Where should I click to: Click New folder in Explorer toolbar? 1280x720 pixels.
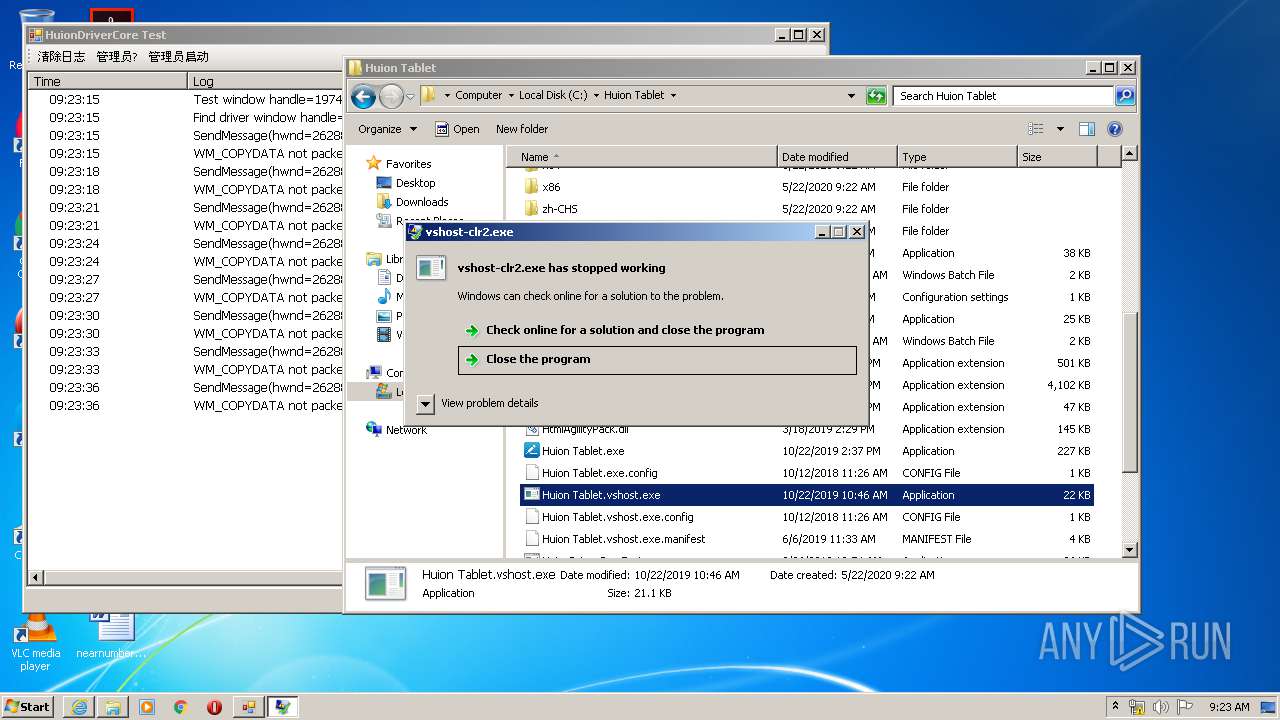pyautogui.click(x=522, y=129)
